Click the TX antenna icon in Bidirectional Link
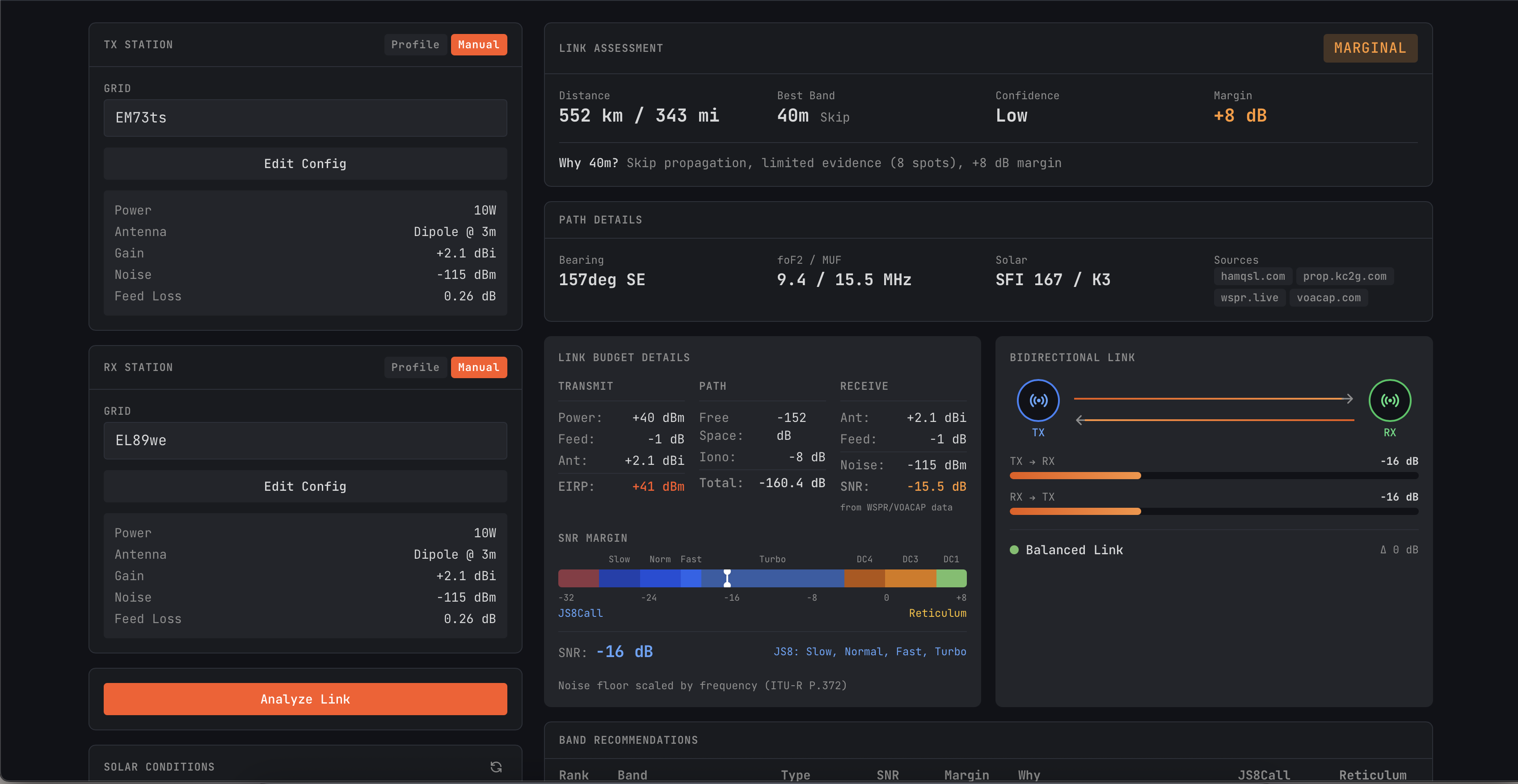This screenshot has height=784, width=1518. coord(1039,400)
